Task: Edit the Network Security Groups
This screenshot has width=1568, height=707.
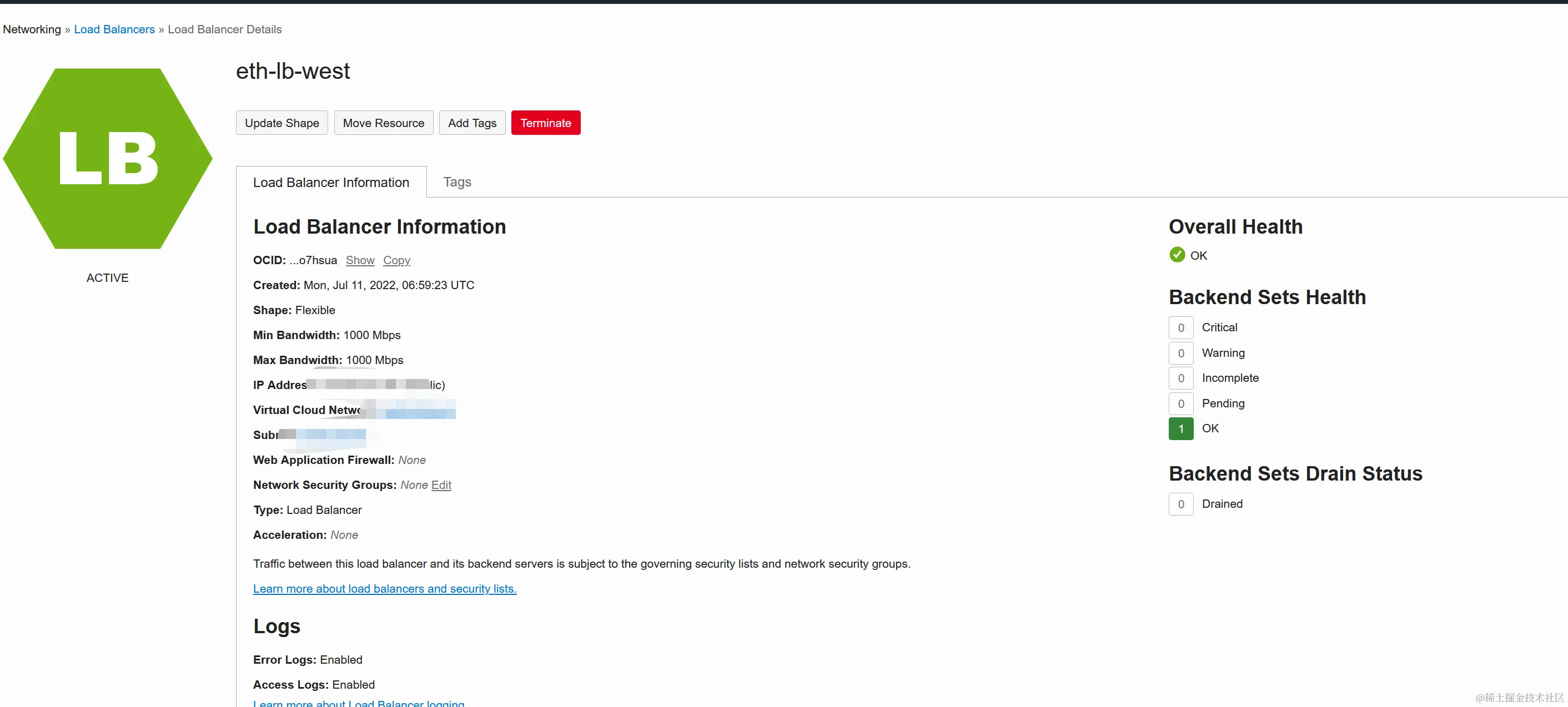Action: click(x=441, y=486)
